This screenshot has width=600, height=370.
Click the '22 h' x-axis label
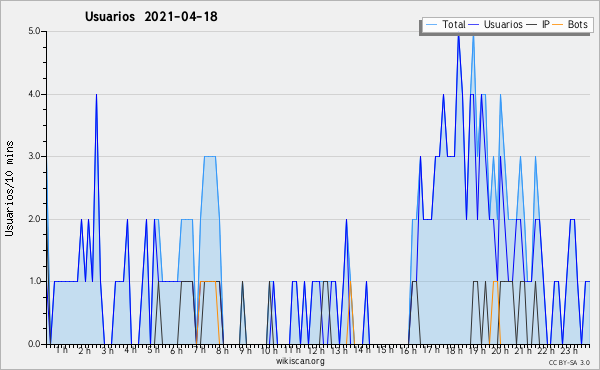(x=546, y=350)
